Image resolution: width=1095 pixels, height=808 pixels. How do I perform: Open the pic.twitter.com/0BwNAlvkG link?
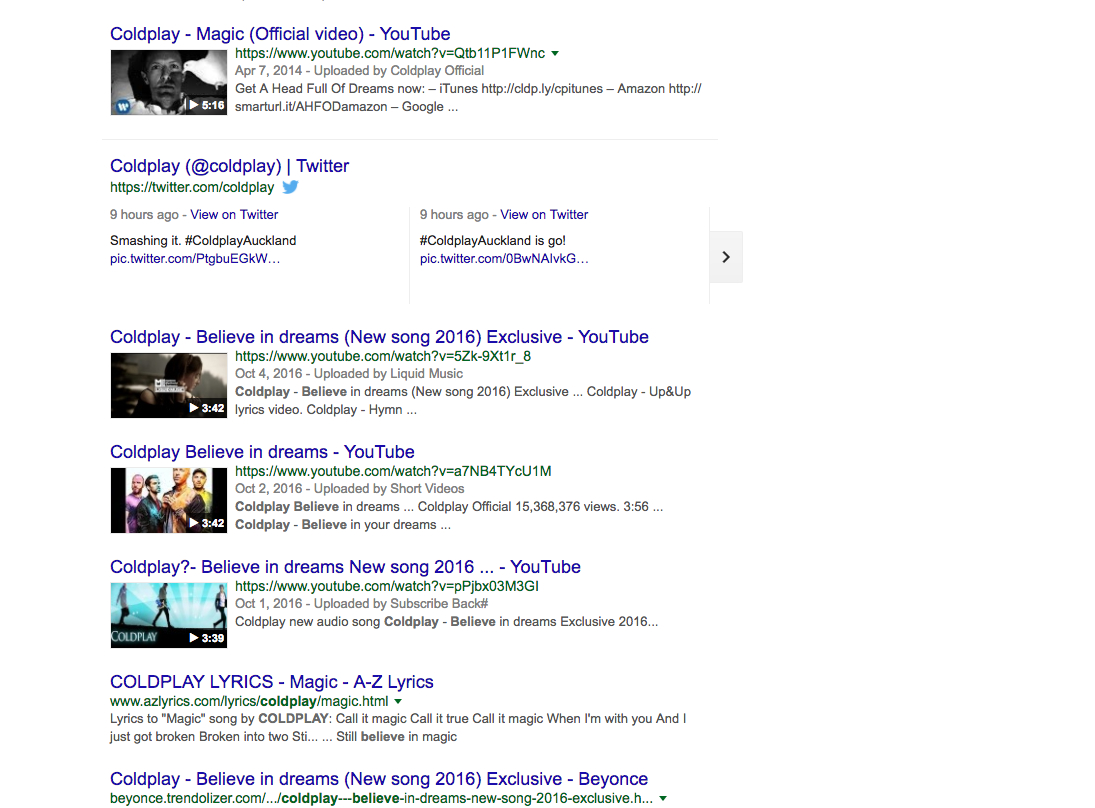(x=504, y=258)
